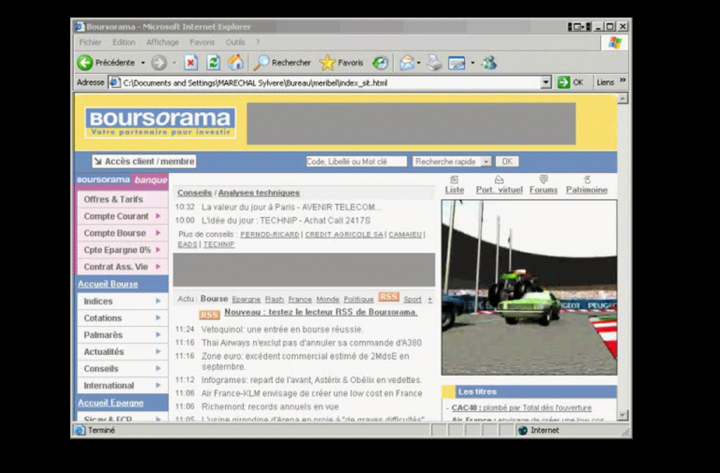Open the Affichage menu
Screen dimensions: 720x473
point(162,42)
